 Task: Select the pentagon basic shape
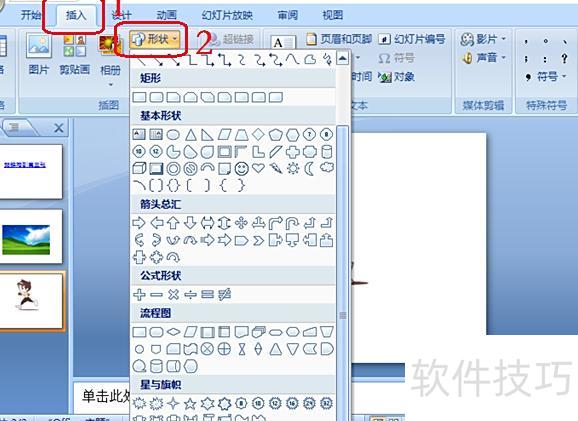click(x=275, y=135)
